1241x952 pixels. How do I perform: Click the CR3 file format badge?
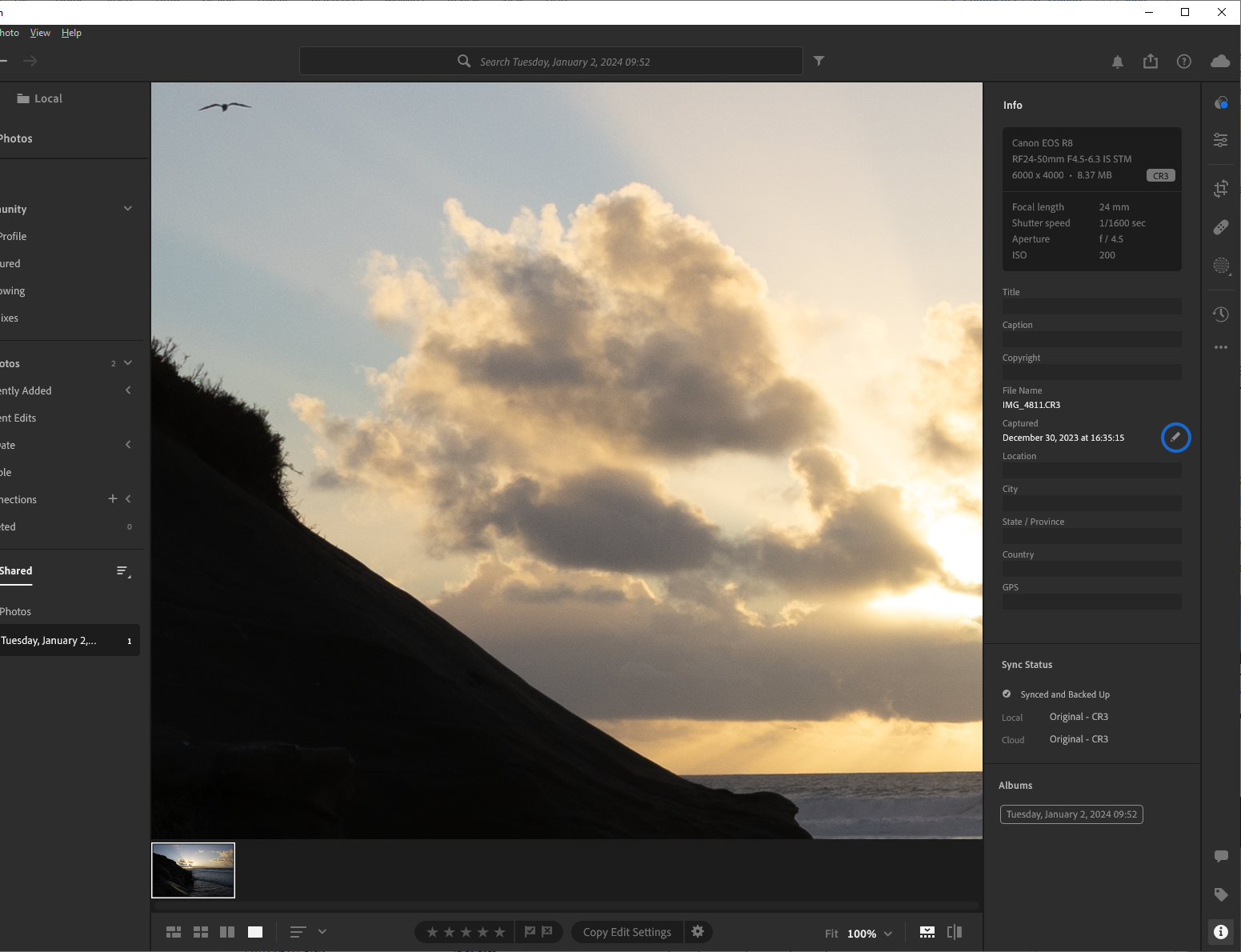pyautogui.click(x=1160, y=175)
